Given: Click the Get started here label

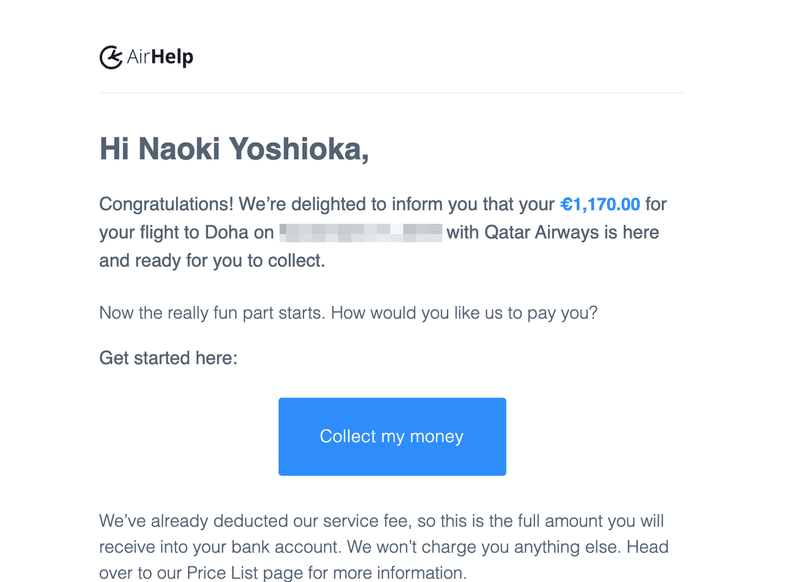Looking at the screenshot, I should pos(168,358).
